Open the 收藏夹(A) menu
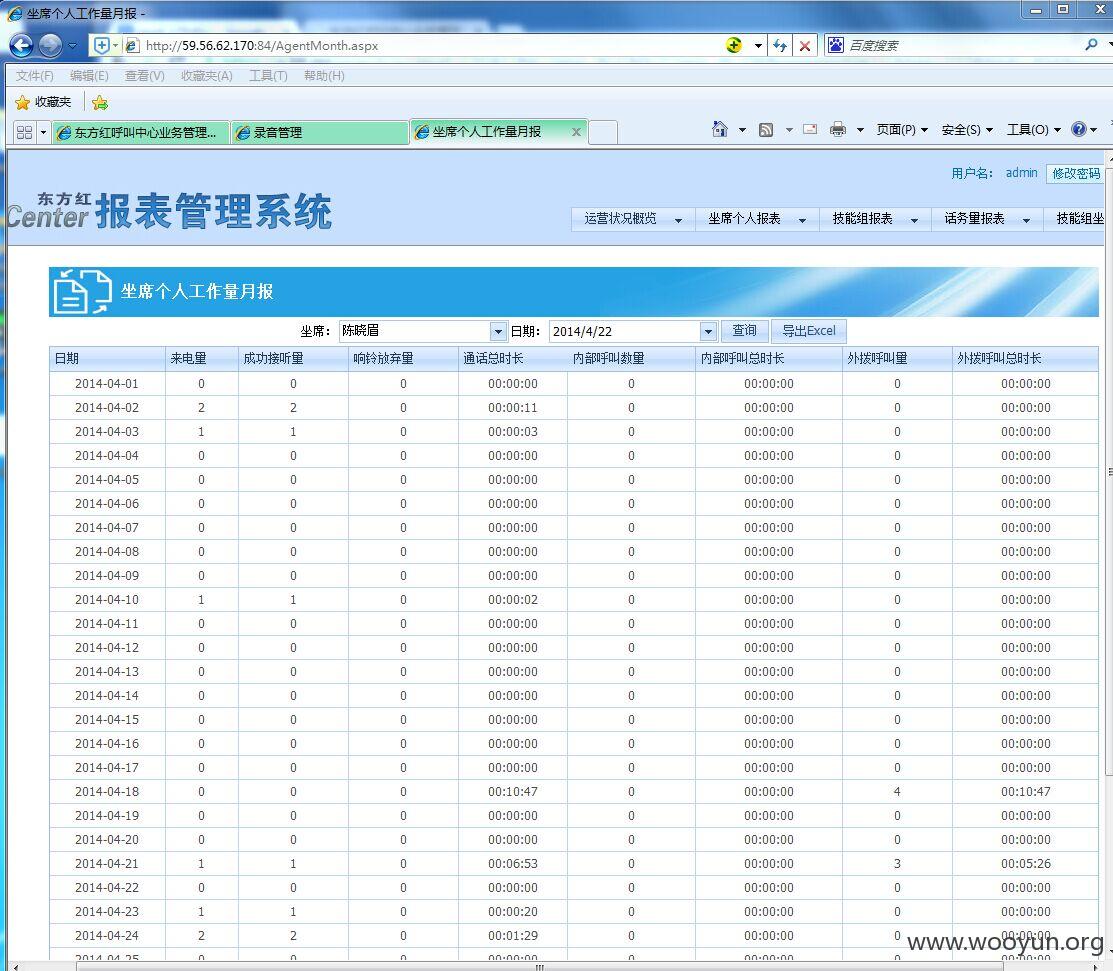This screenshot has width=1113, height=971. coord(207,76)
